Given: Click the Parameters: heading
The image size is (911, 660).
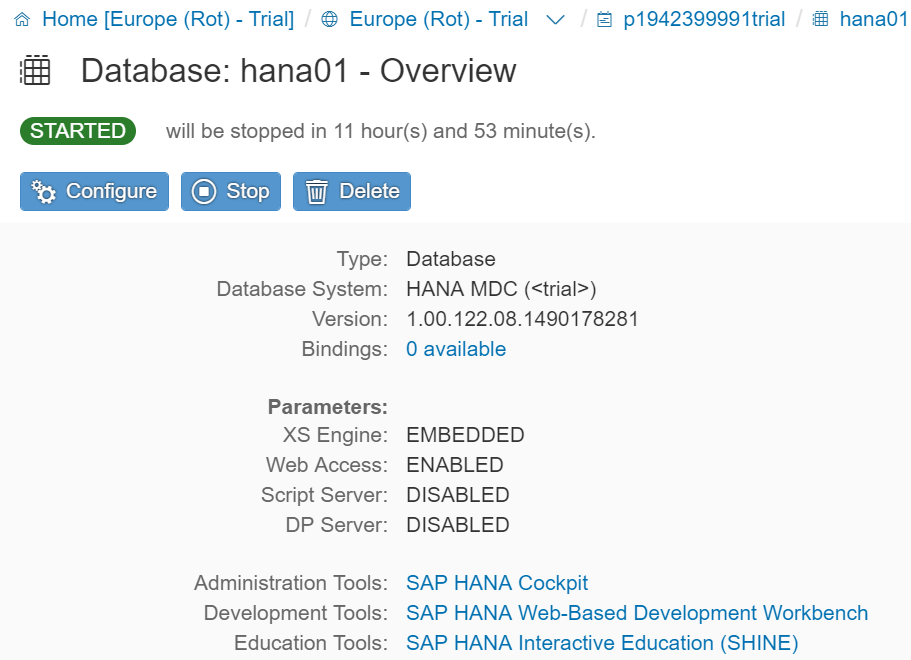Looking at the screenshot, I should pyautogui.click(x=328, y=407).
